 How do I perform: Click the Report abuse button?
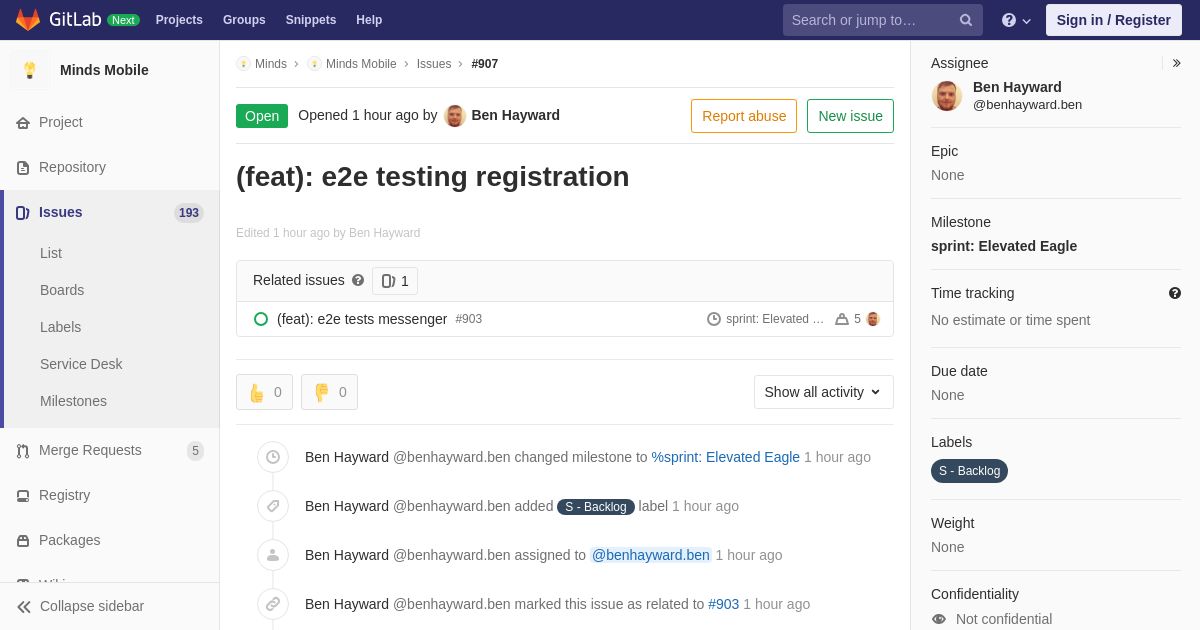coord(744,116)
